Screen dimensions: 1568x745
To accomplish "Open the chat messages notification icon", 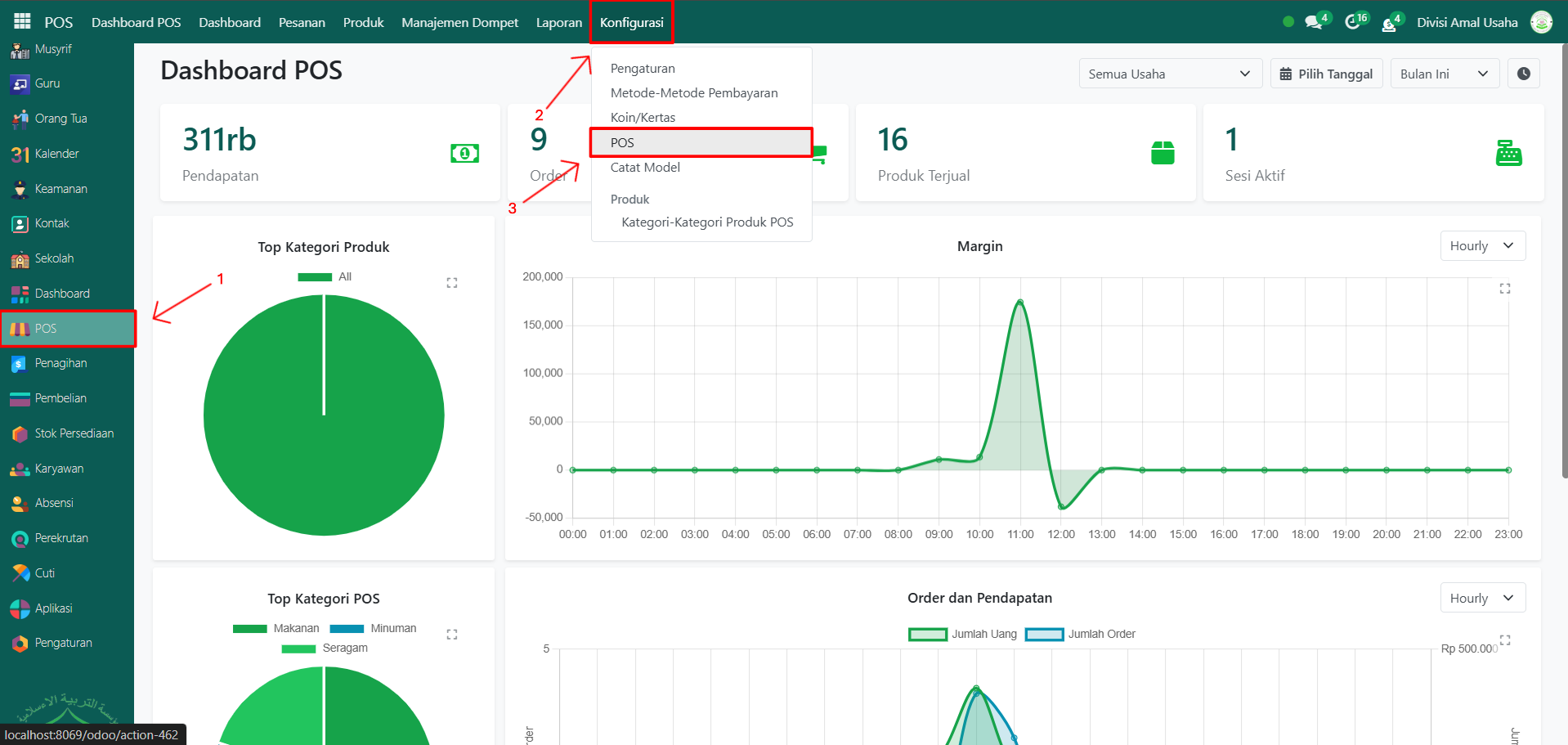I will pos(1314,22).
